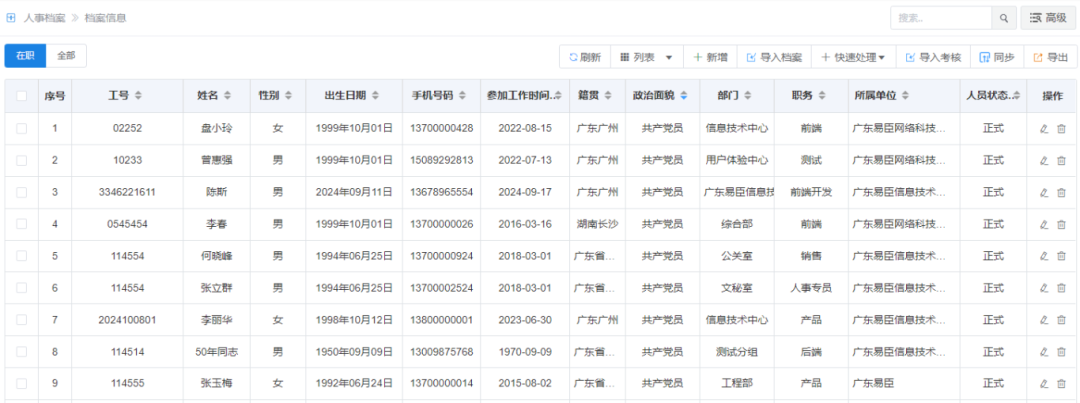1080x403 pixels.
Task: Delete row 2 曾惠强 with trash icon
Action: tap(1061, 161)
